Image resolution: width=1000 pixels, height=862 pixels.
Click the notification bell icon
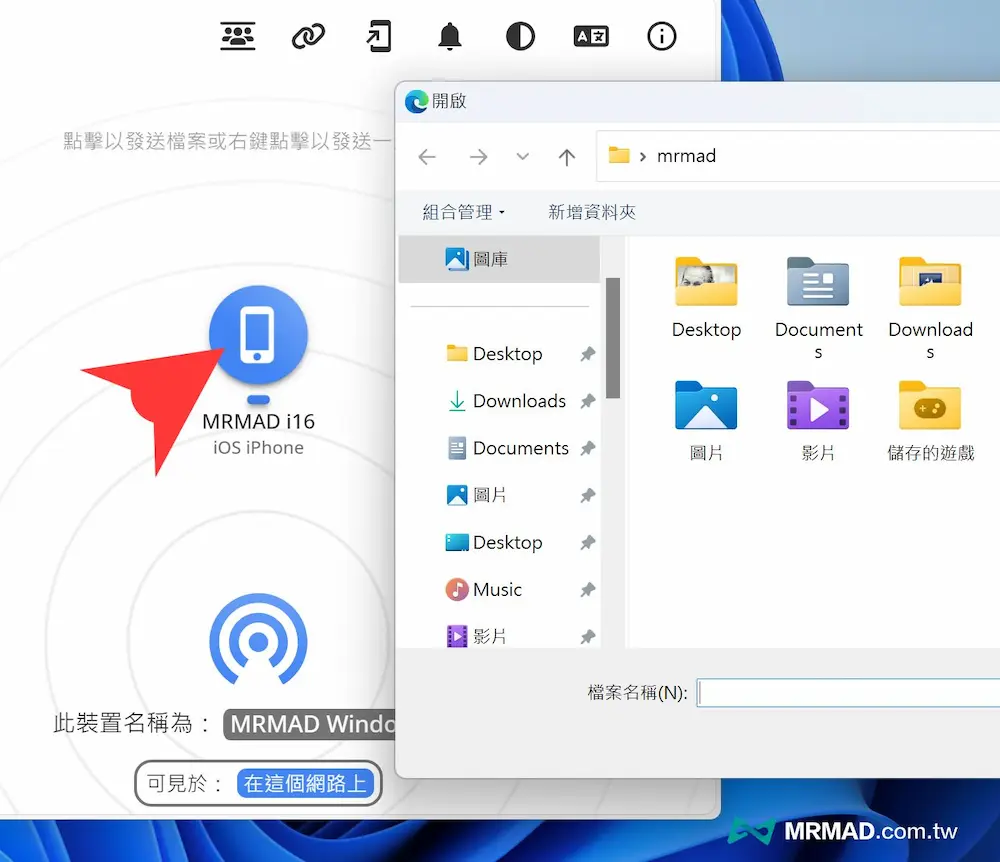[450, 37]
